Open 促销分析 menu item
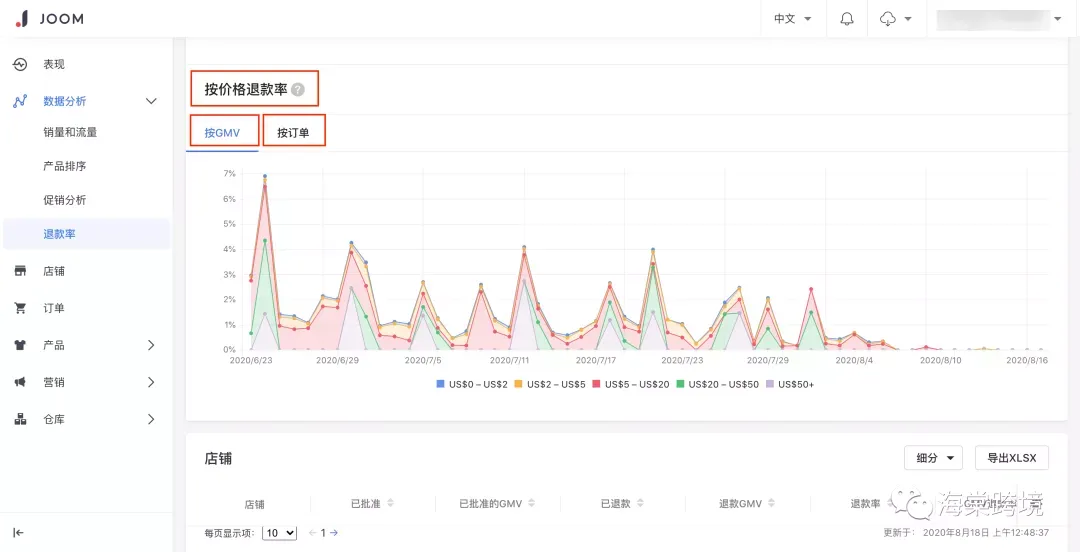 point(64,200)
